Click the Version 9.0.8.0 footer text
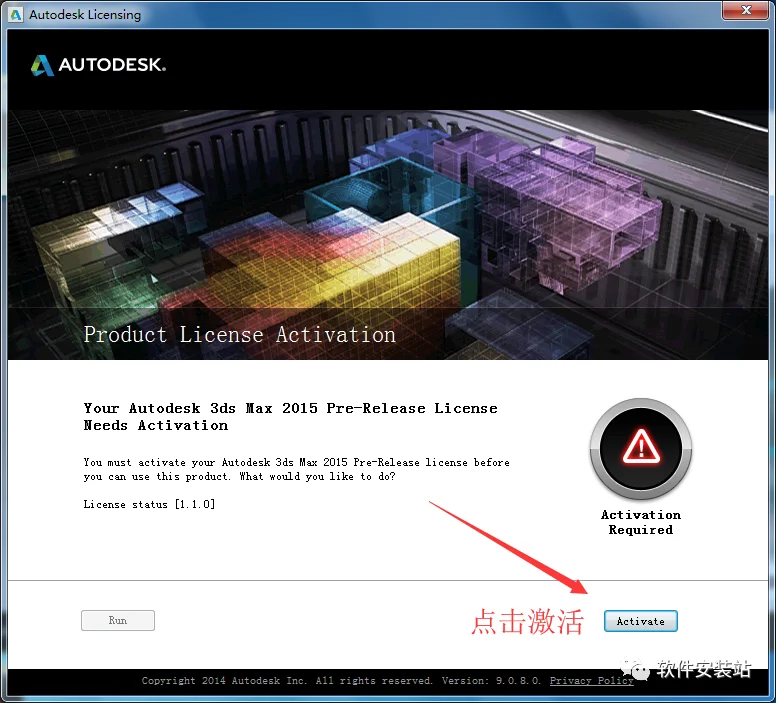The height and width of the screenshot is (703, 776). click(491, 681)
